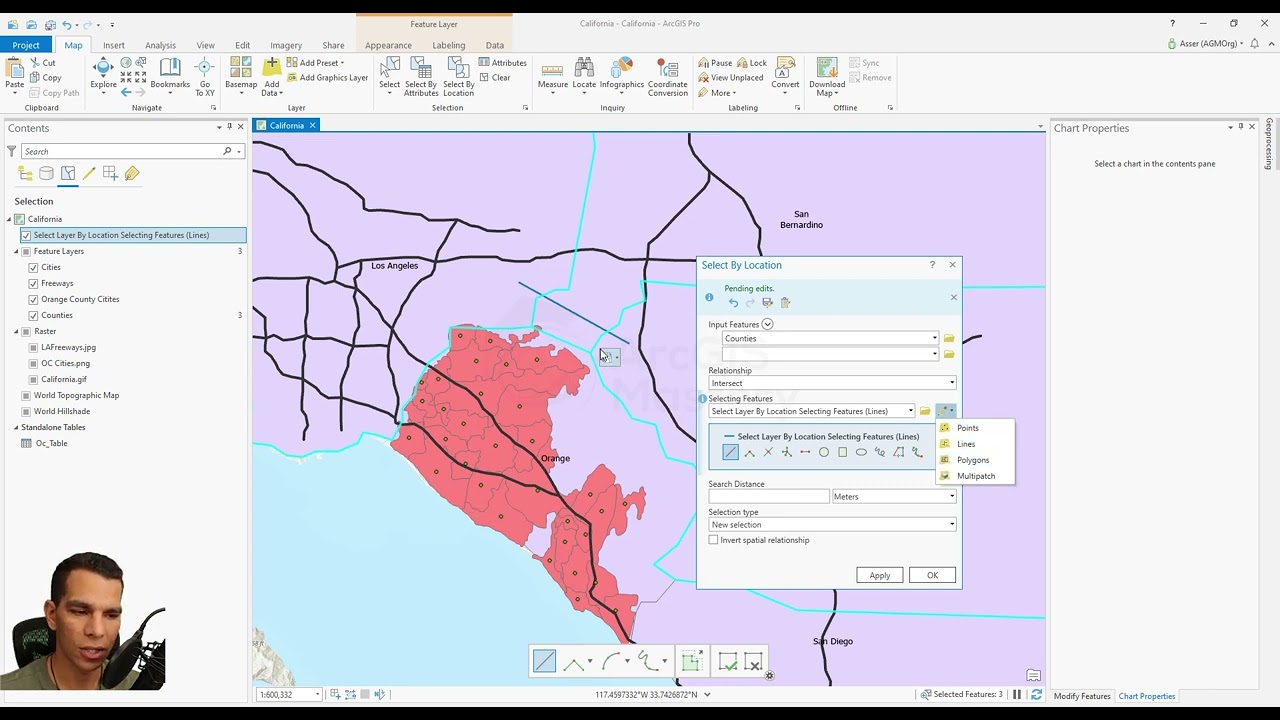Click the Search Distance input field
This screenshot has height=720, width=1280.
768,497
